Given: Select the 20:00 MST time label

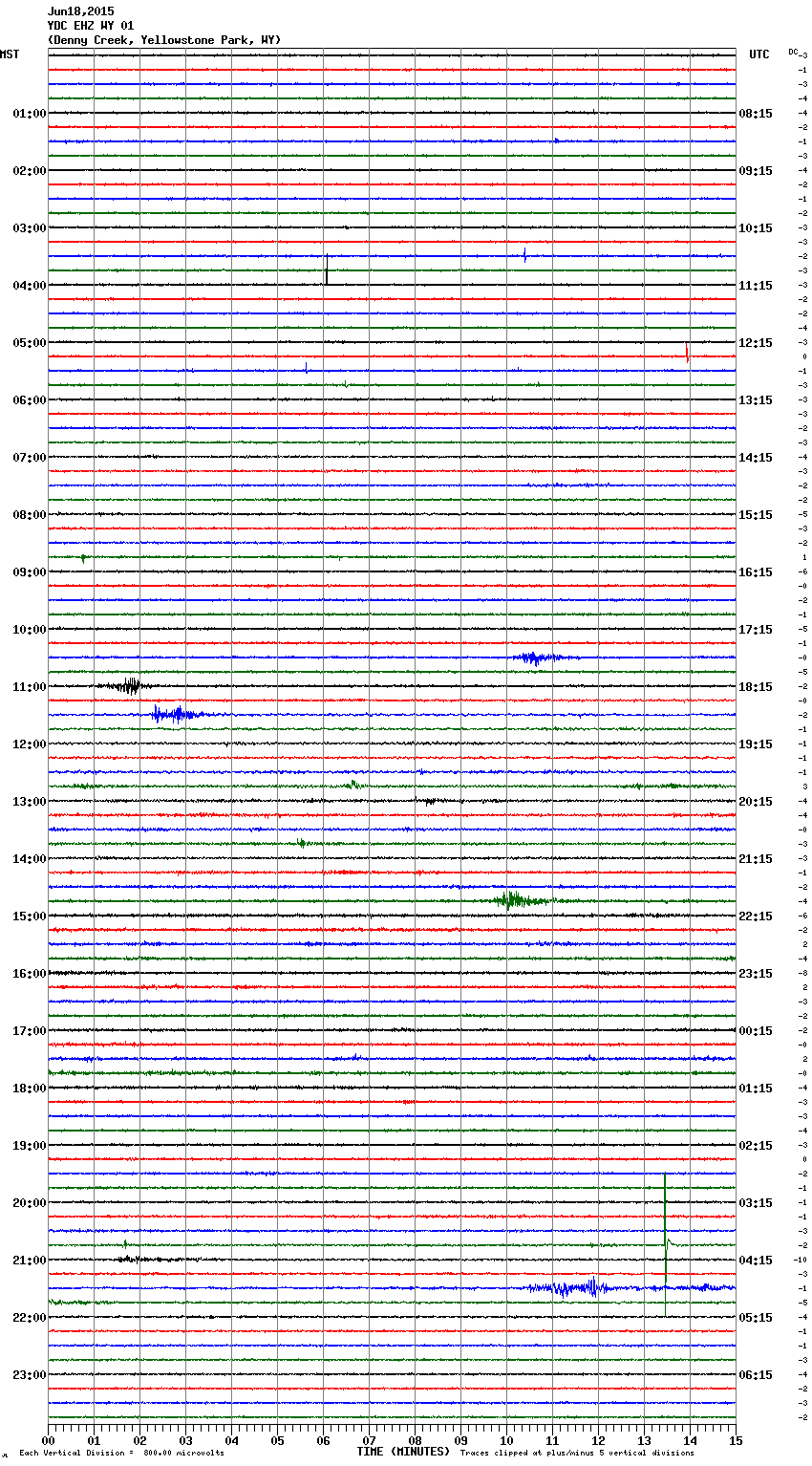Looking at the screenshot, I should (30, 1203).
